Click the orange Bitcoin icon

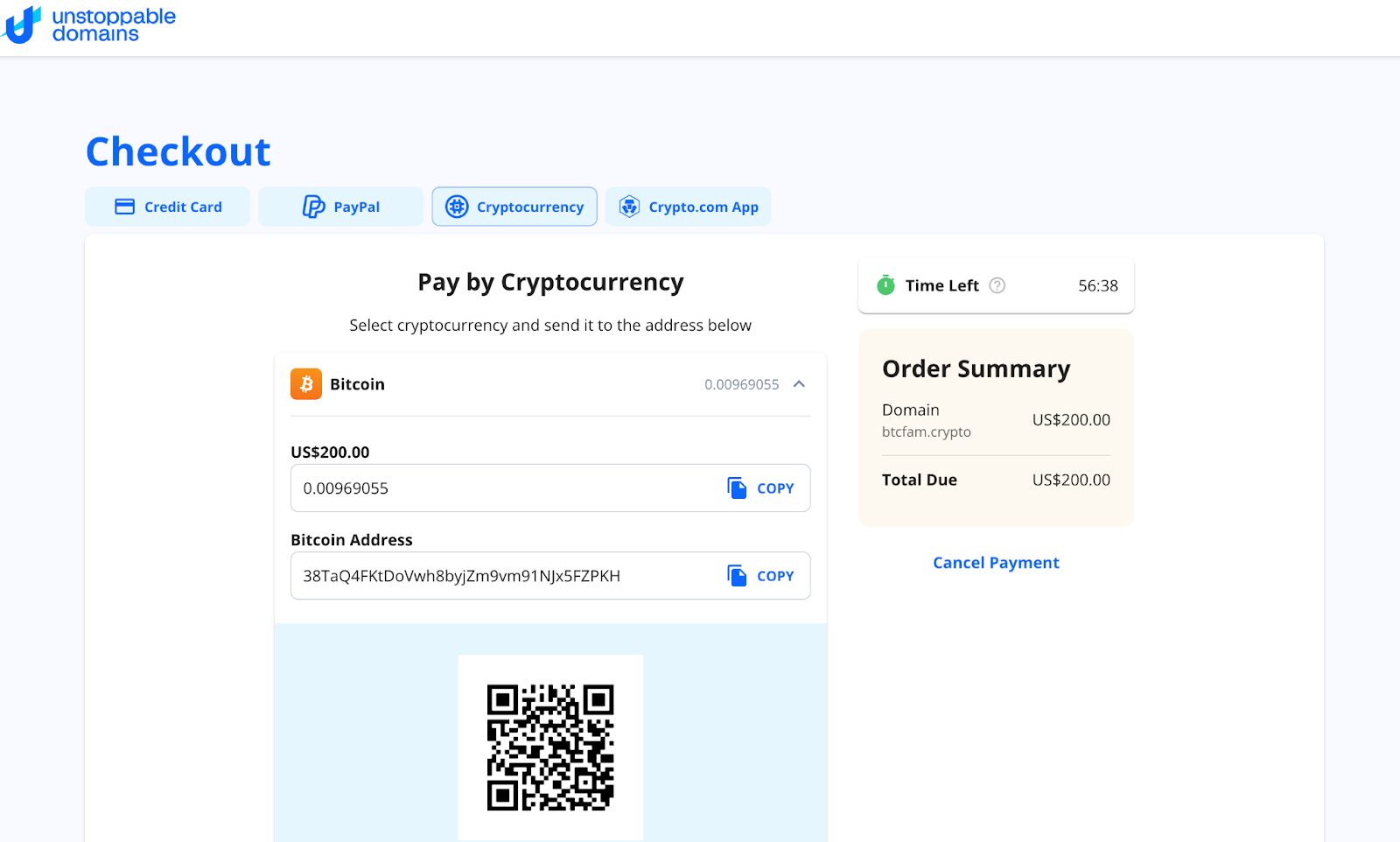[x=306, y=384]
